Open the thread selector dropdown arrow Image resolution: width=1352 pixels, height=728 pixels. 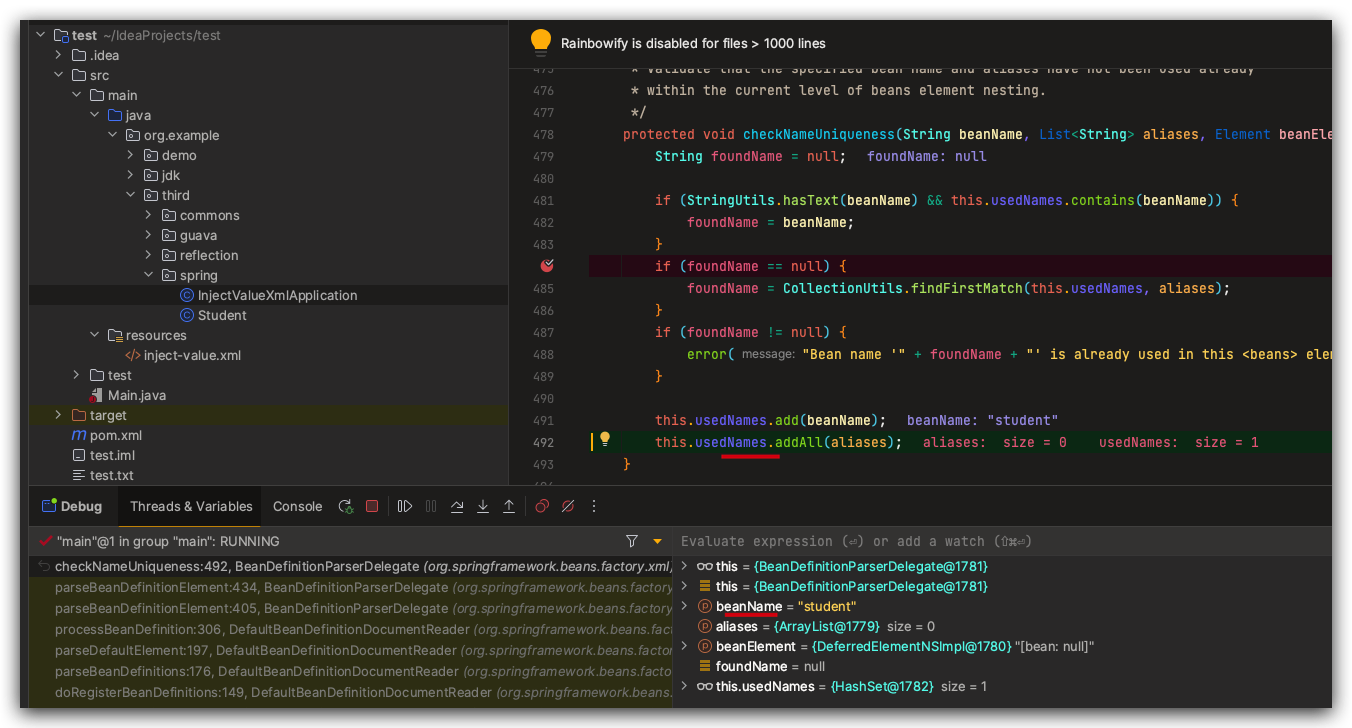[657, 541]
